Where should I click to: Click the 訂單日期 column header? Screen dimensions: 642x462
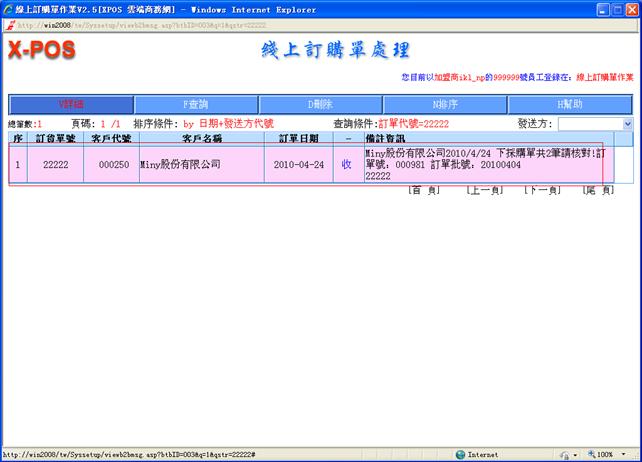299,138
